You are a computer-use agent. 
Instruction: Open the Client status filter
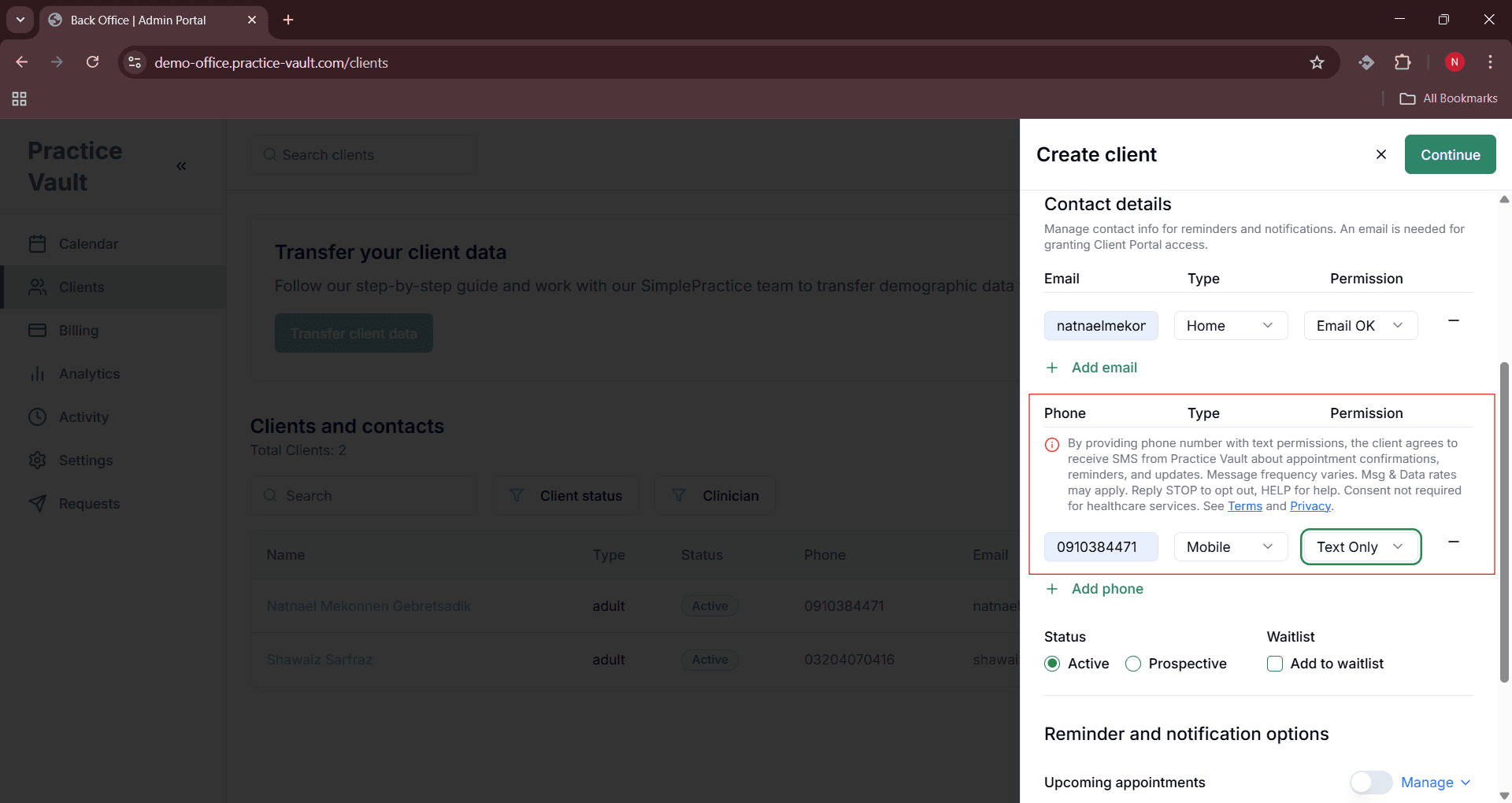(x=565, y=495)
